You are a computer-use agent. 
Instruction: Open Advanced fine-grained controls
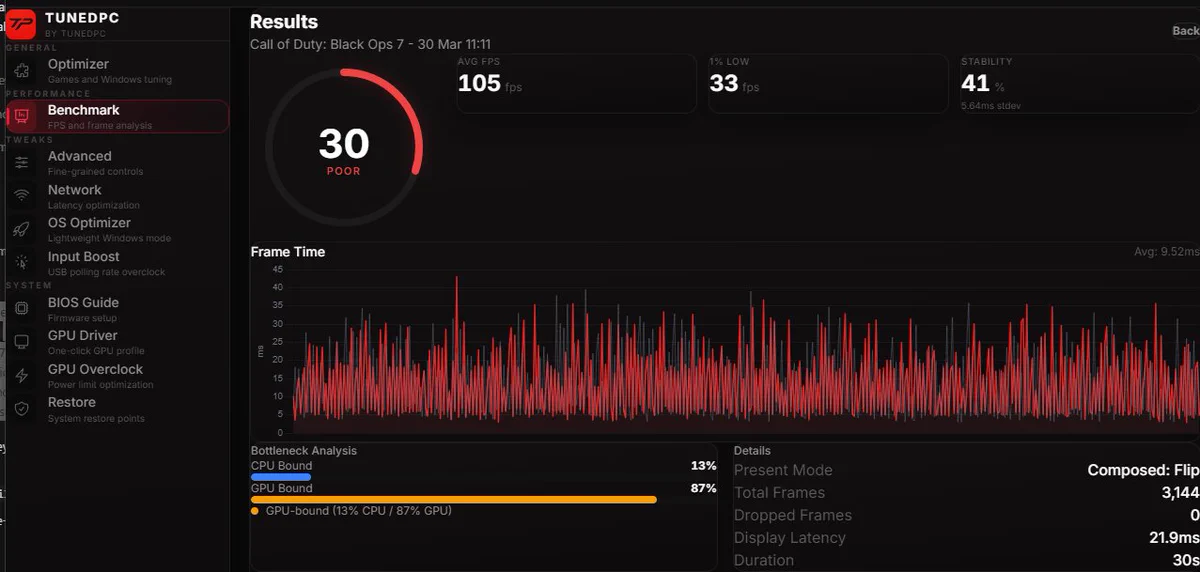point(118,163)
